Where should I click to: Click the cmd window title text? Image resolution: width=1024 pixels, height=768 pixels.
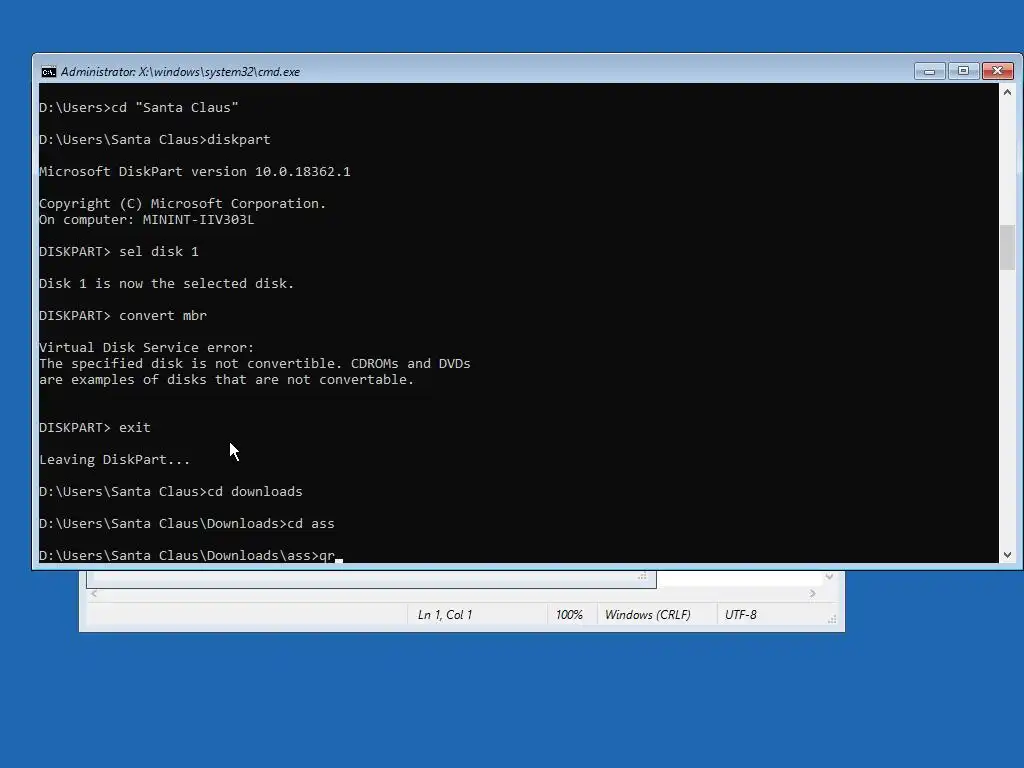(180, 72)
